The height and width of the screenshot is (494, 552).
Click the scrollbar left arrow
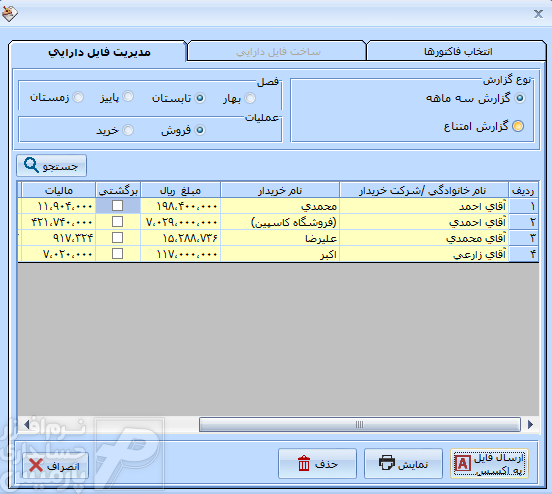coord(26,424)
